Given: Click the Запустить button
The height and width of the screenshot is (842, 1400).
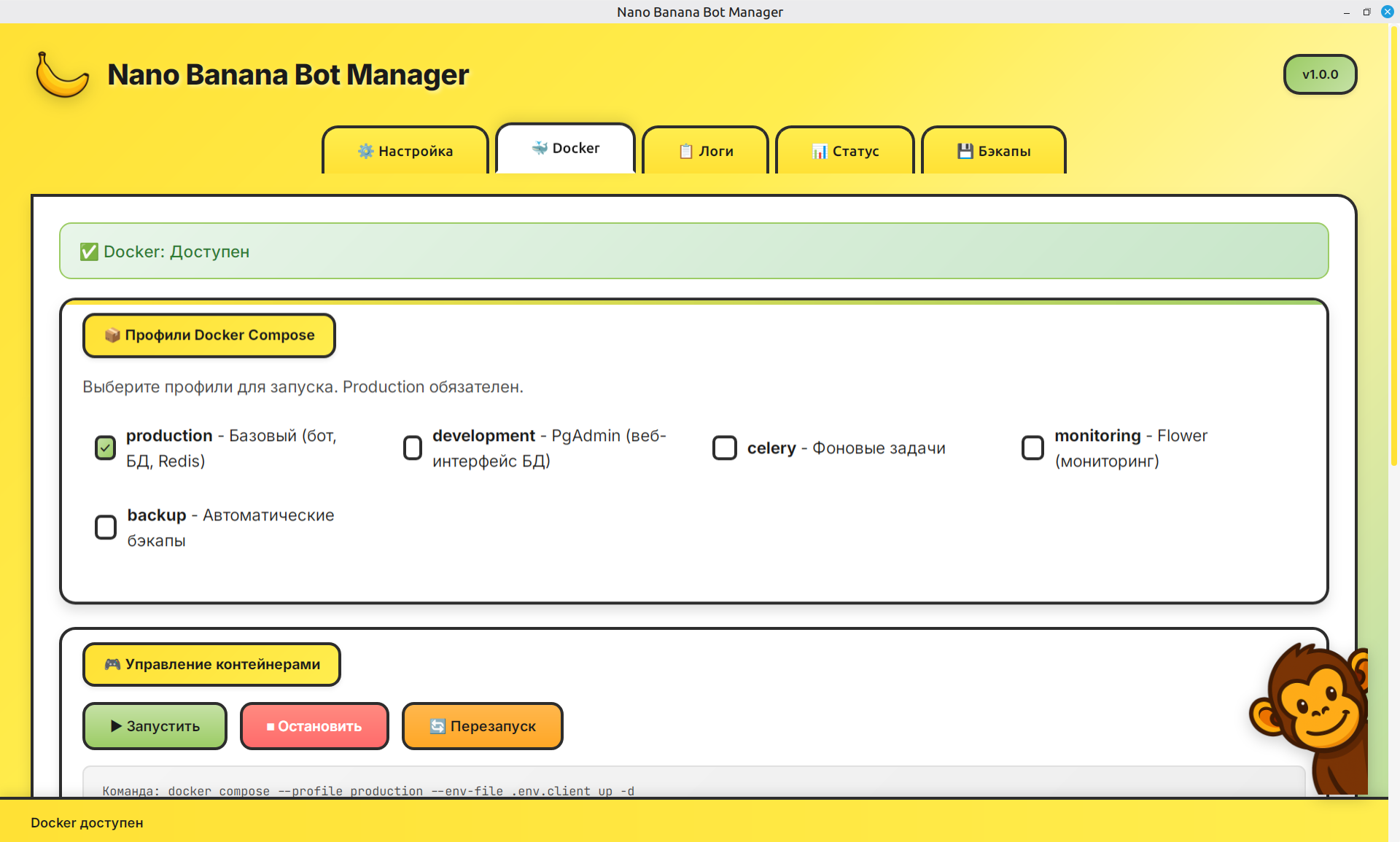Looking at the screenshot, I should point(155,726).
